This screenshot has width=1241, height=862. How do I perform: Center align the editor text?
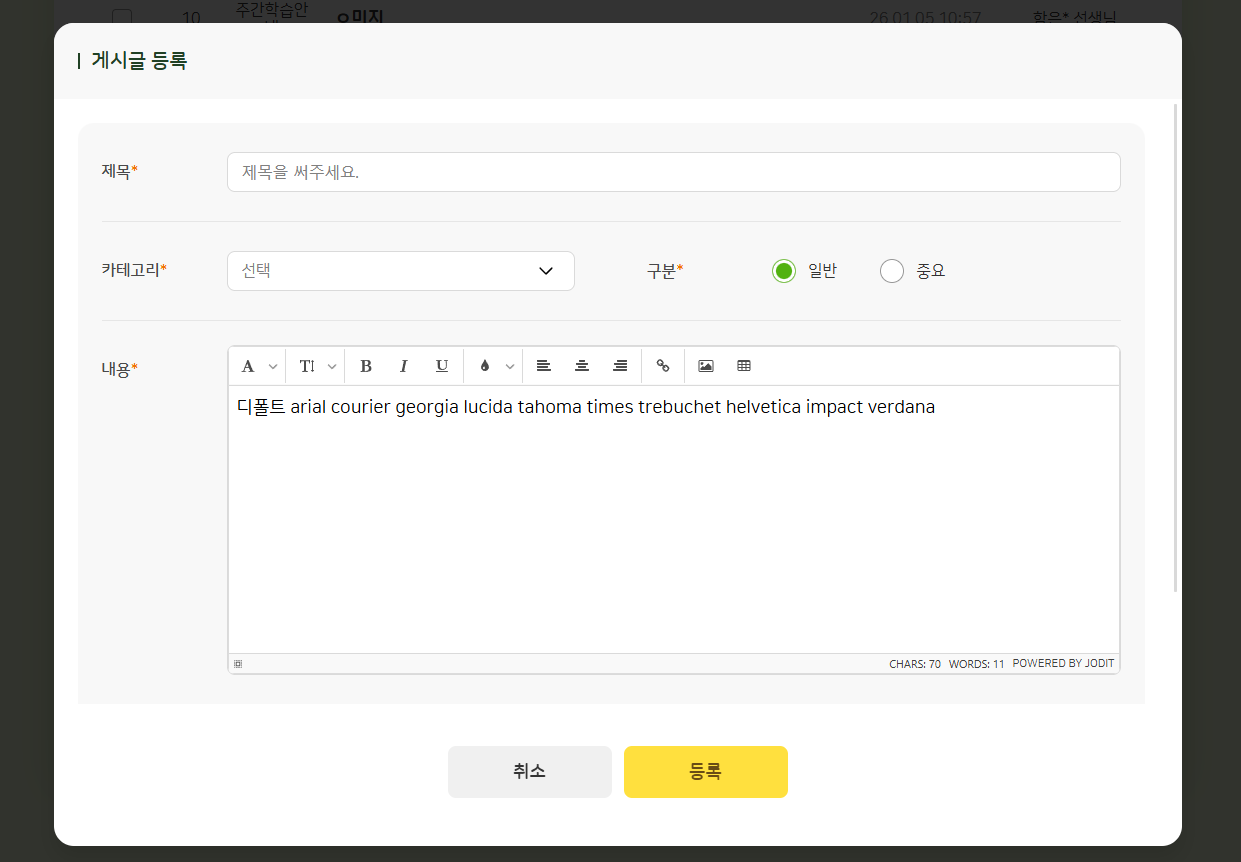pos(582,366)
